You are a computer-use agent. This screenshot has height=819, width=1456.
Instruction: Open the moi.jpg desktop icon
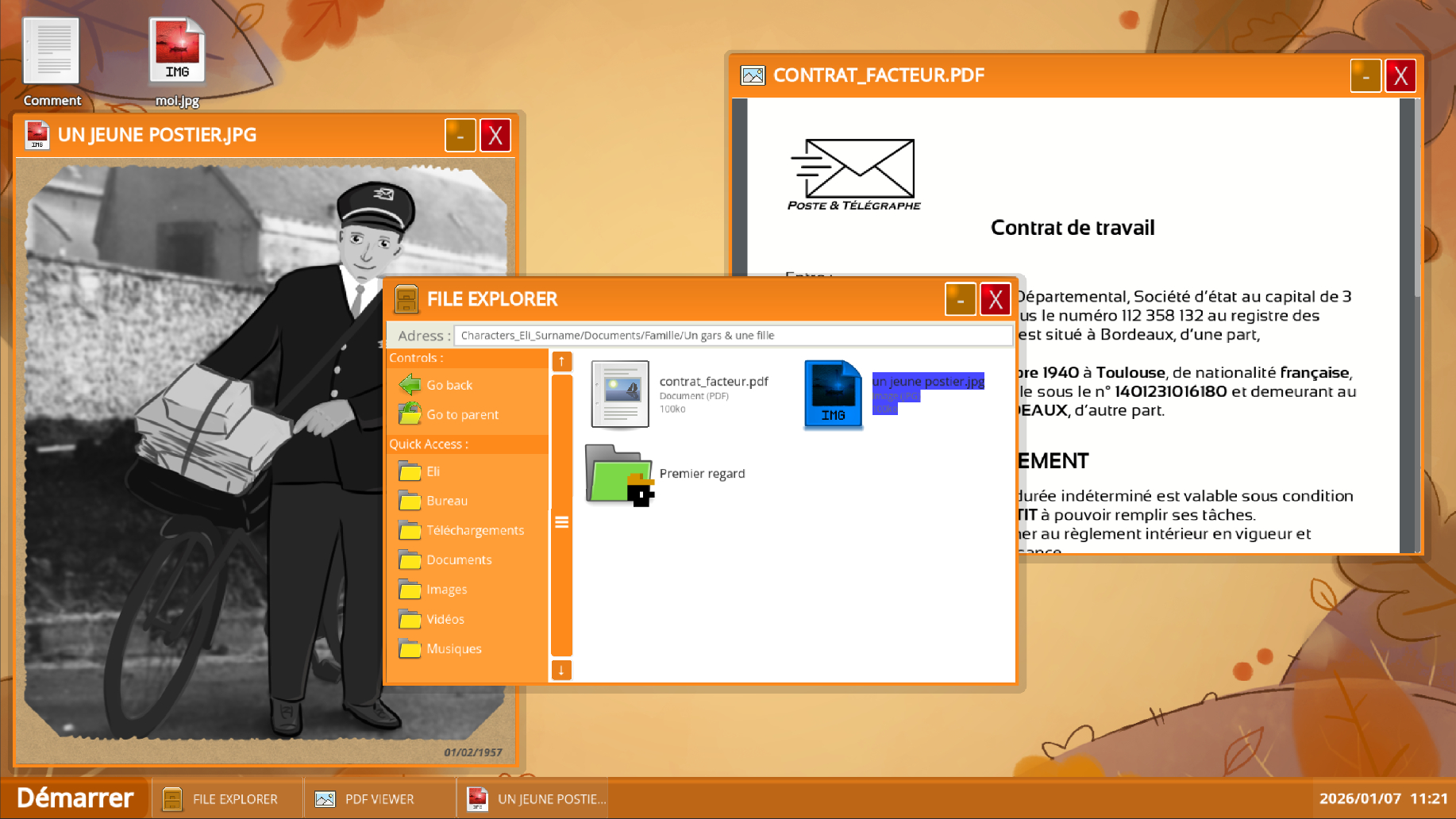177,52
